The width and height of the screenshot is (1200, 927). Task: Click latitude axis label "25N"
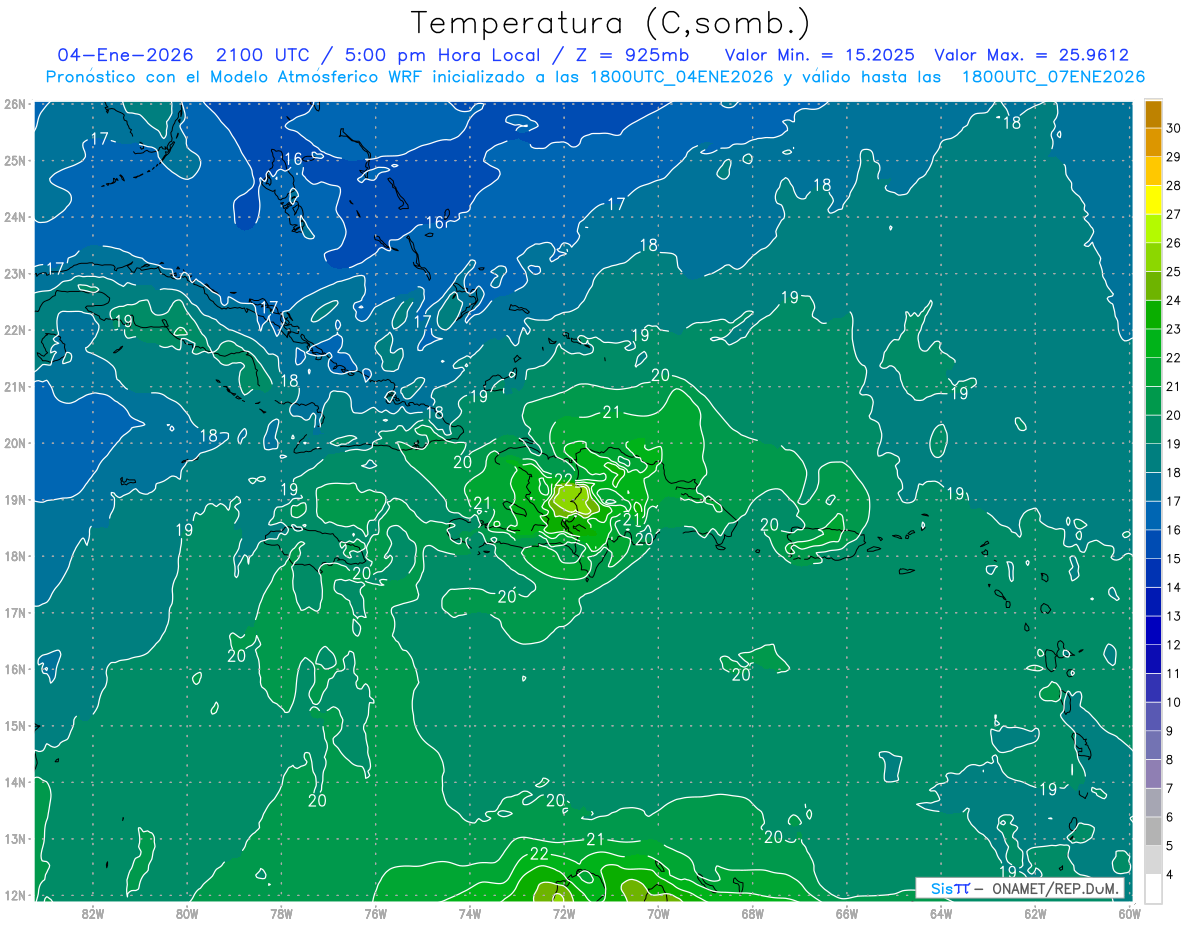click(x=14, y=161)
